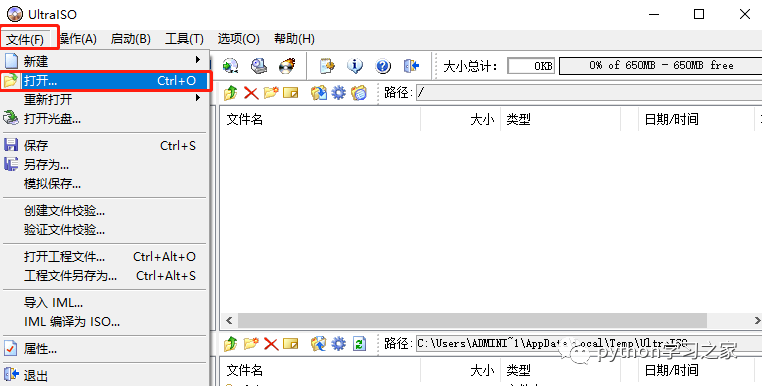The height and width of the screenshot is (386, 762).
Task: Click the green refresh icon in local toolbar
Action: 359,344
